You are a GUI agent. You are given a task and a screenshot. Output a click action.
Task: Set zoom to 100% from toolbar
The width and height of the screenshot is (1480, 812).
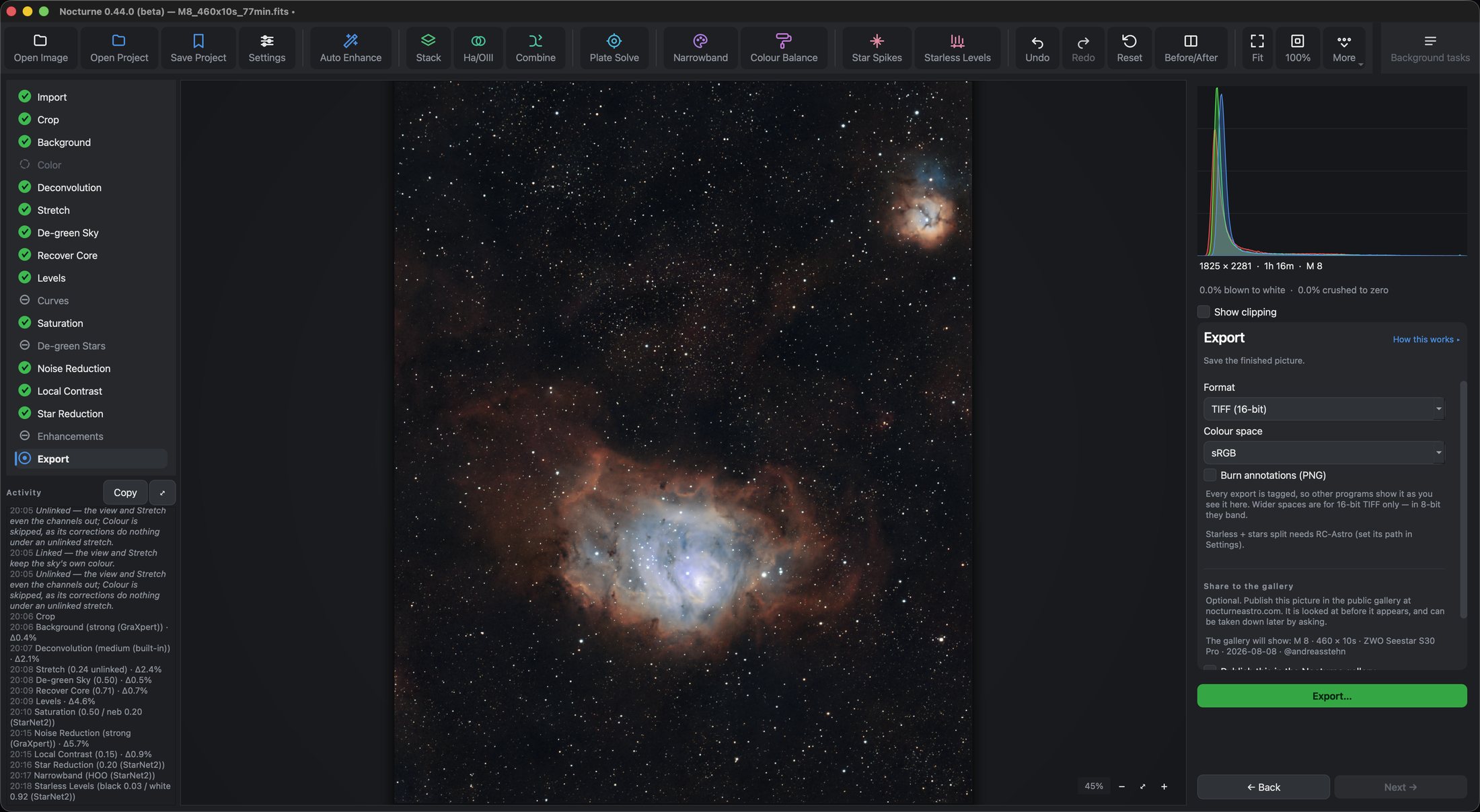pyautogui.click(x=1297, y=48)
